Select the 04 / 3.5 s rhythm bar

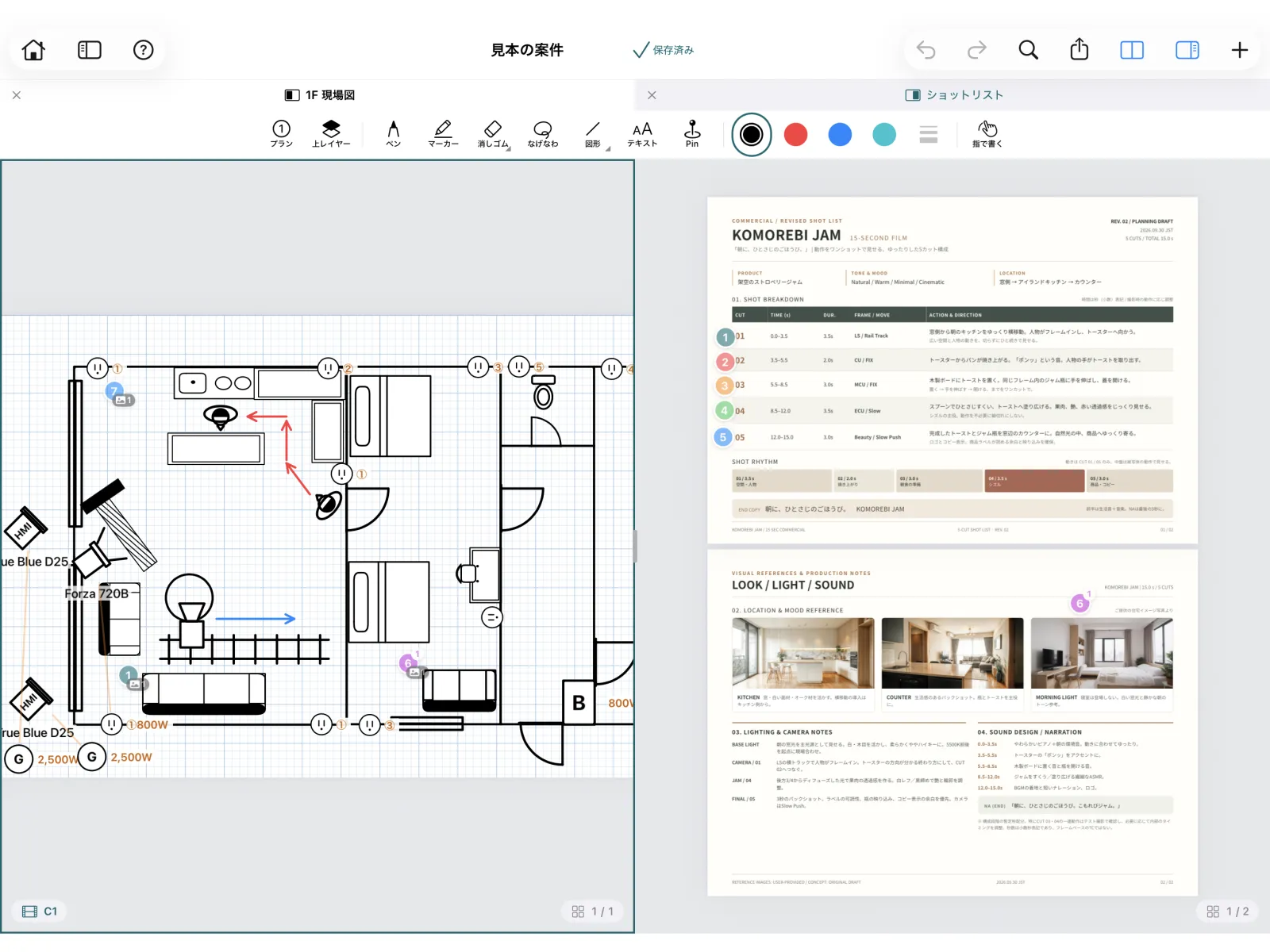tap(1034, 482)
